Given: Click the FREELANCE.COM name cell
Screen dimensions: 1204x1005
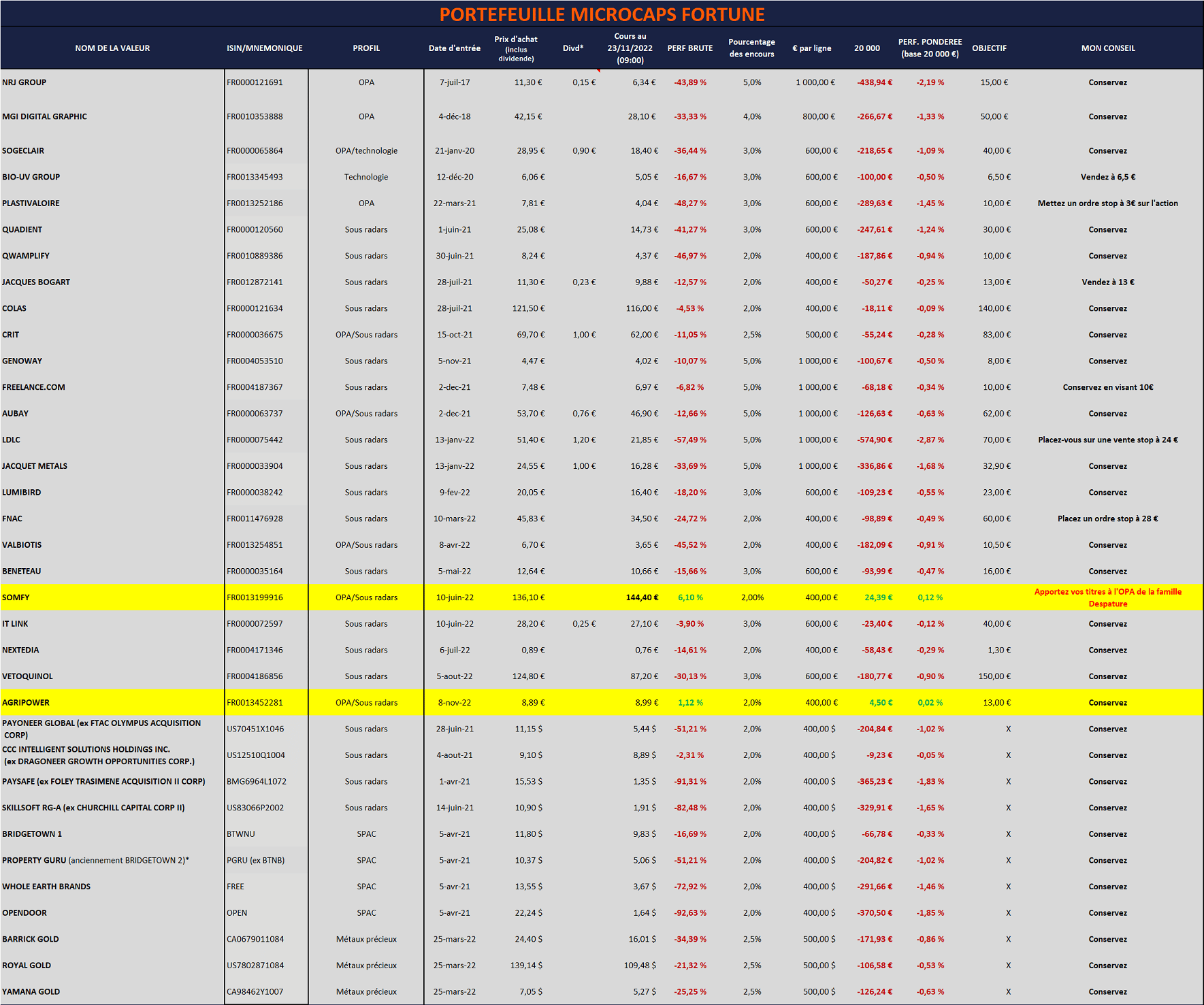Looking at the screenshot, I should point(33,387).
